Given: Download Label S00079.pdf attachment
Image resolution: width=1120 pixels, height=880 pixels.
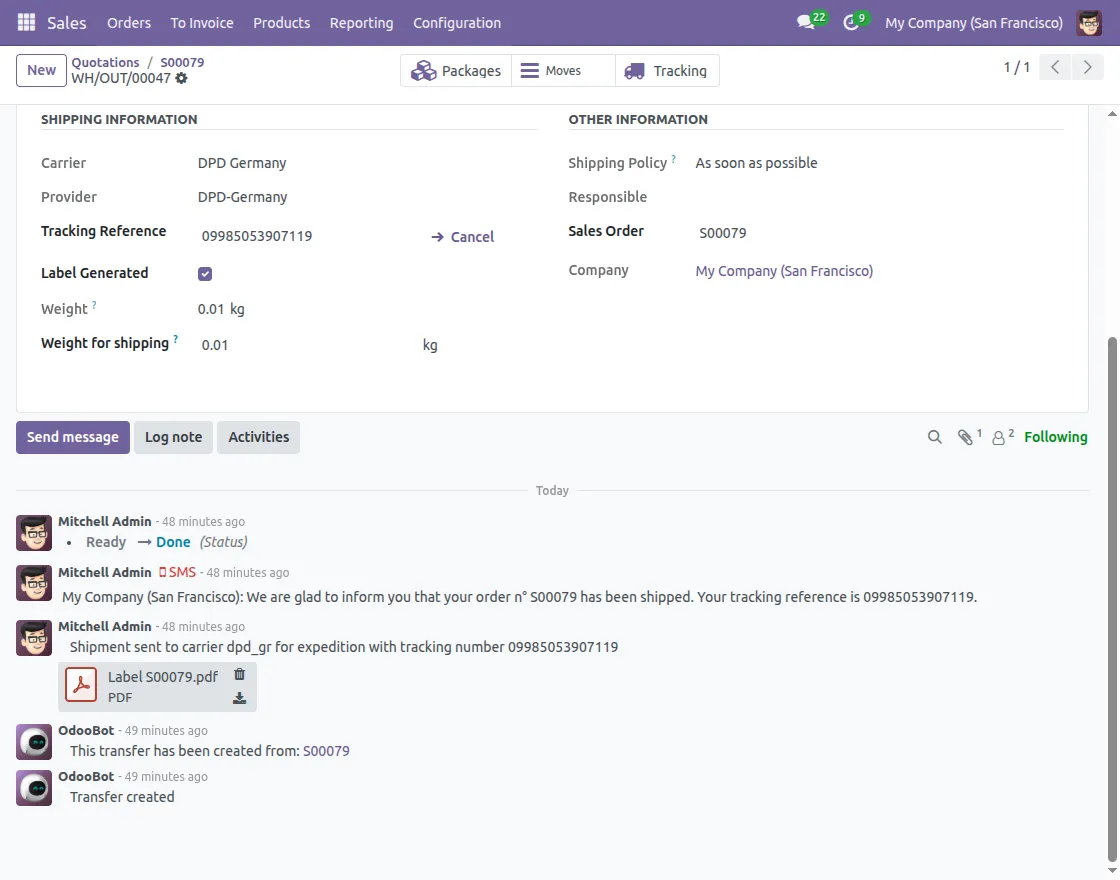Looking at the screenshot, I should point(239,698).
